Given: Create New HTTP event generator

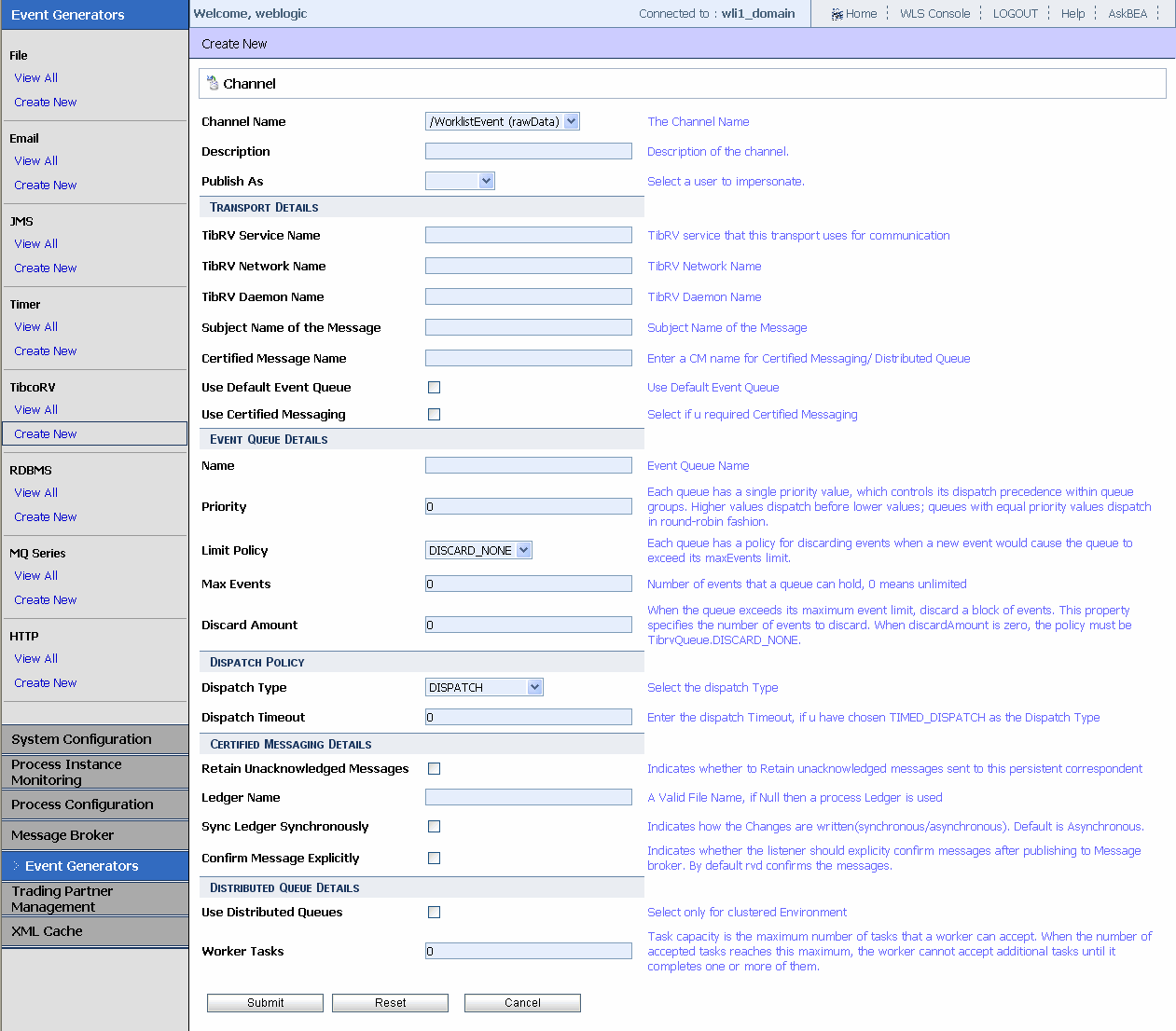Looking at the screenshot, I should [x=45, y=683].
